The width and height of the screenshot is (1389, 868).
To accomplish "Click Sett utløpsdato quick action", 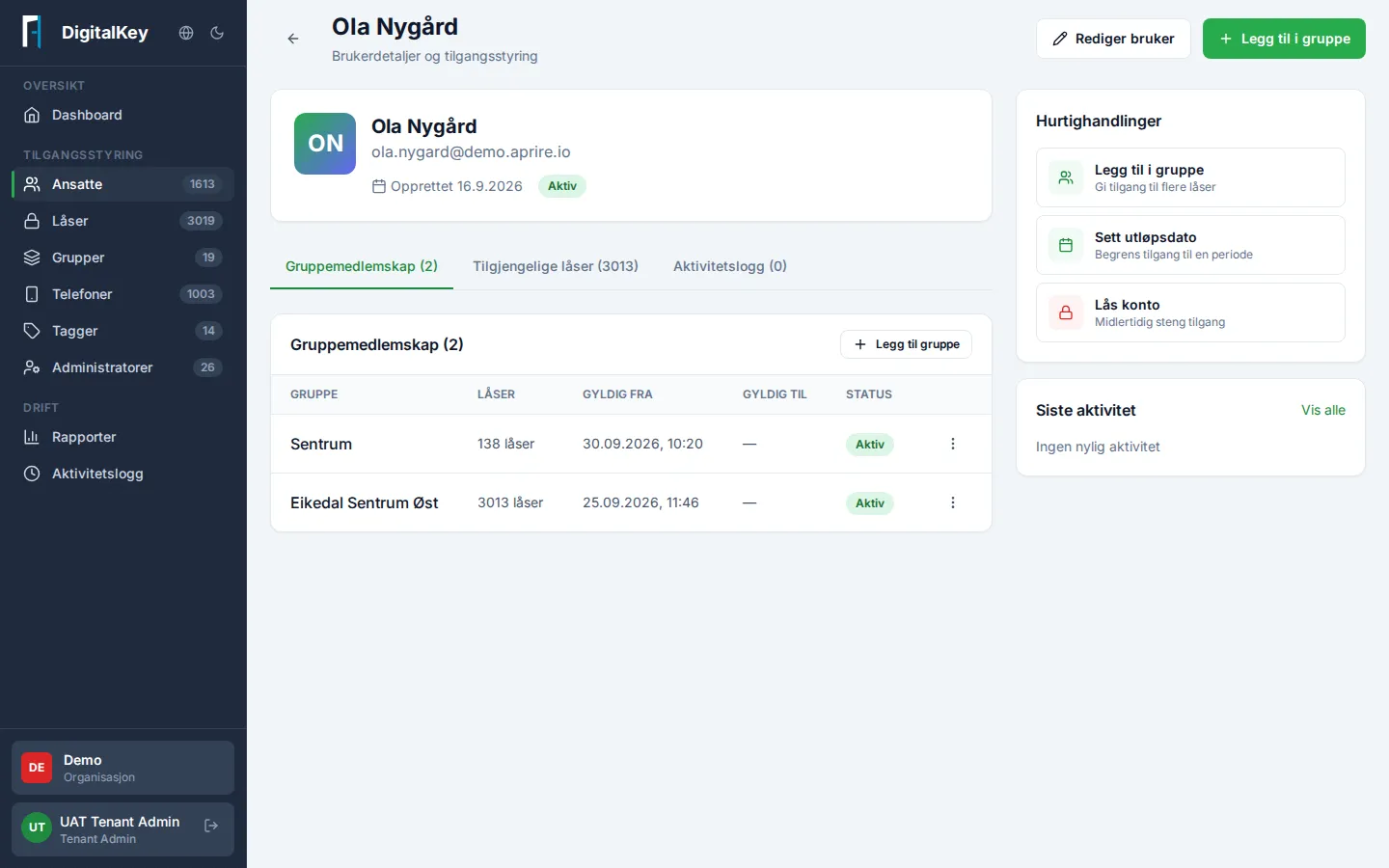I will click(1190, 245).
